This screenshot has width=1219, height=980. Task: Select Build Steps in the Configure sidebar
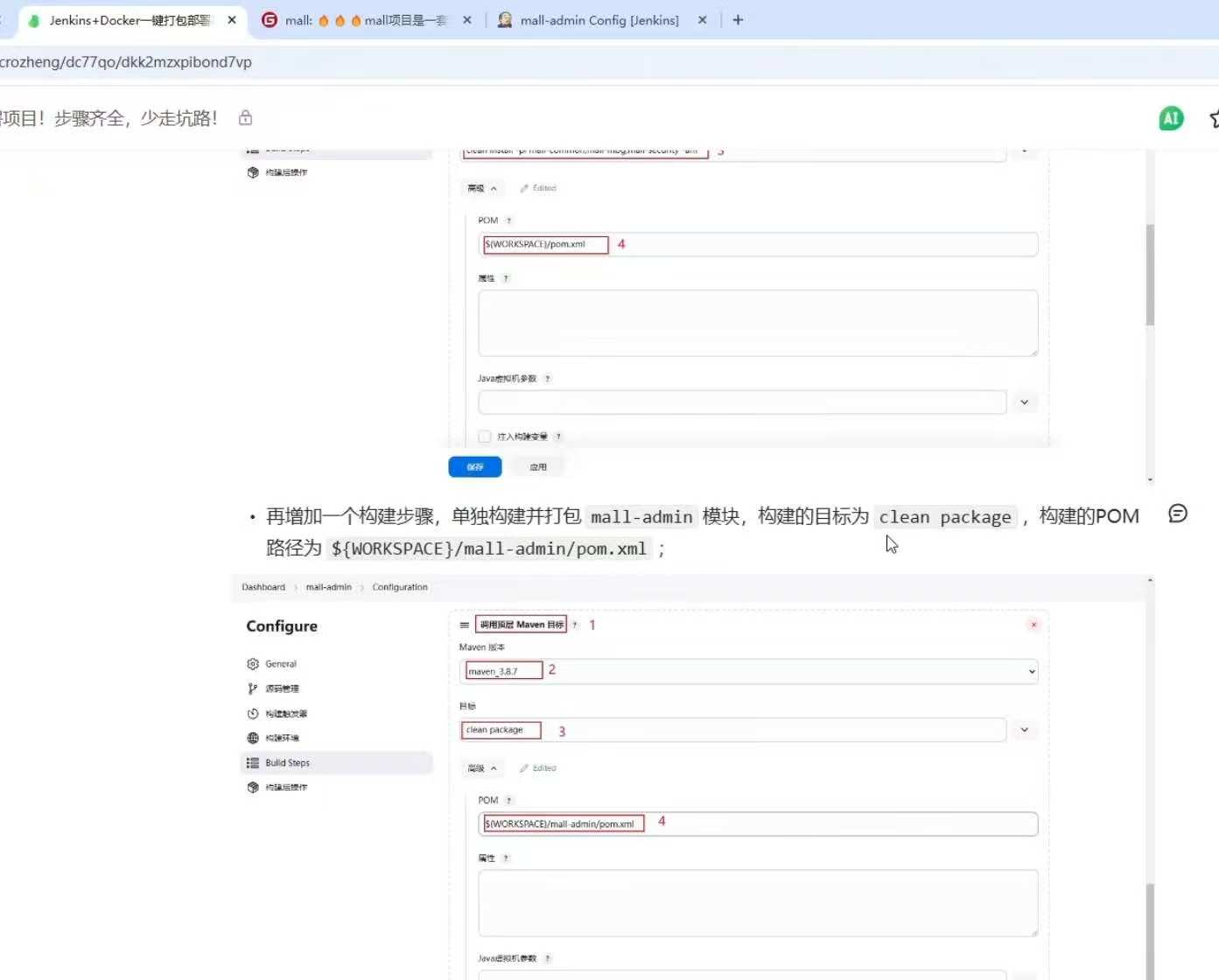pyautogui.click(x=337, y=763)
